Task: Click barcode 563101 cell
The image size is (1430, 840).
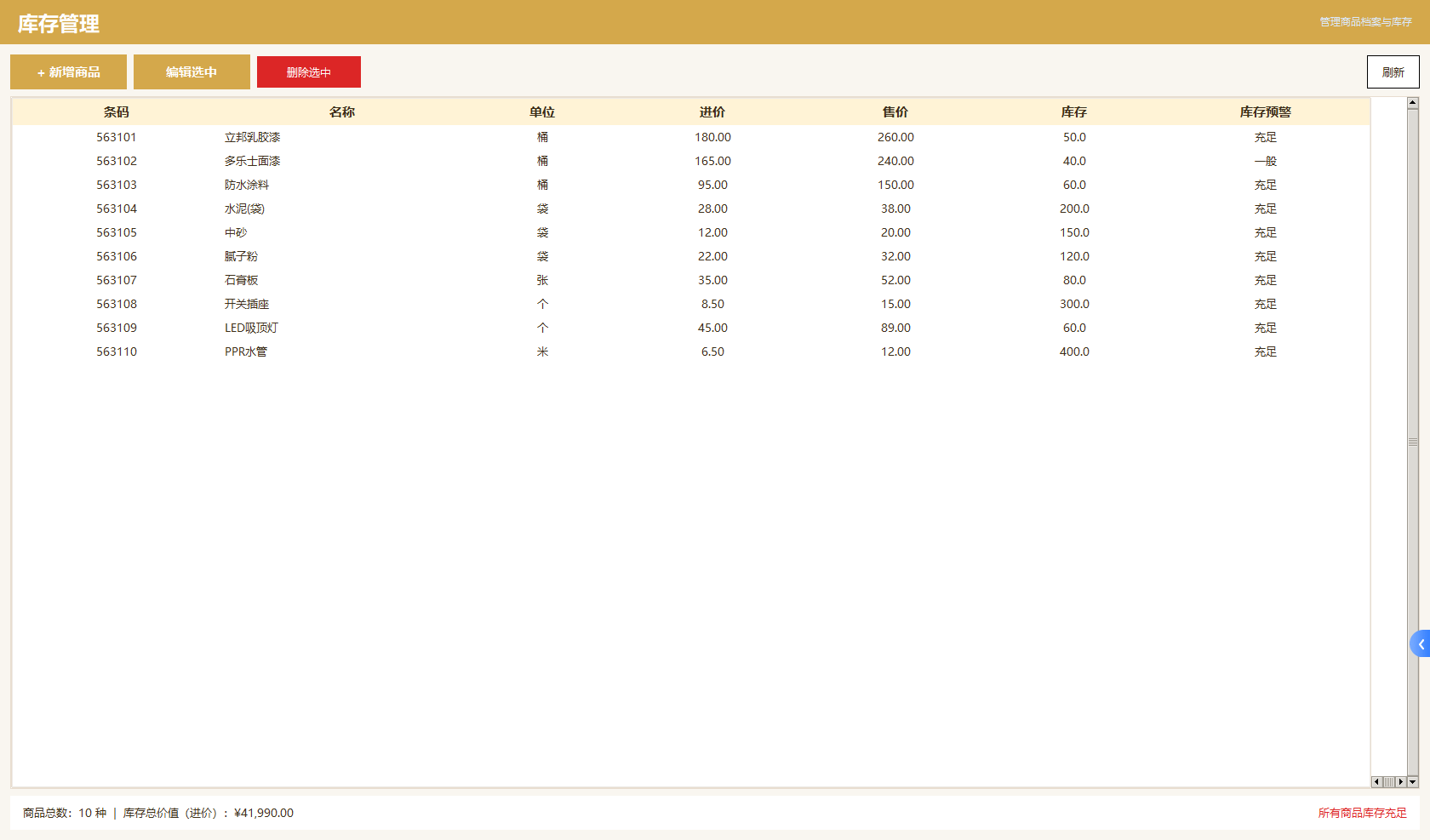Action: click(x=117, y=137)
